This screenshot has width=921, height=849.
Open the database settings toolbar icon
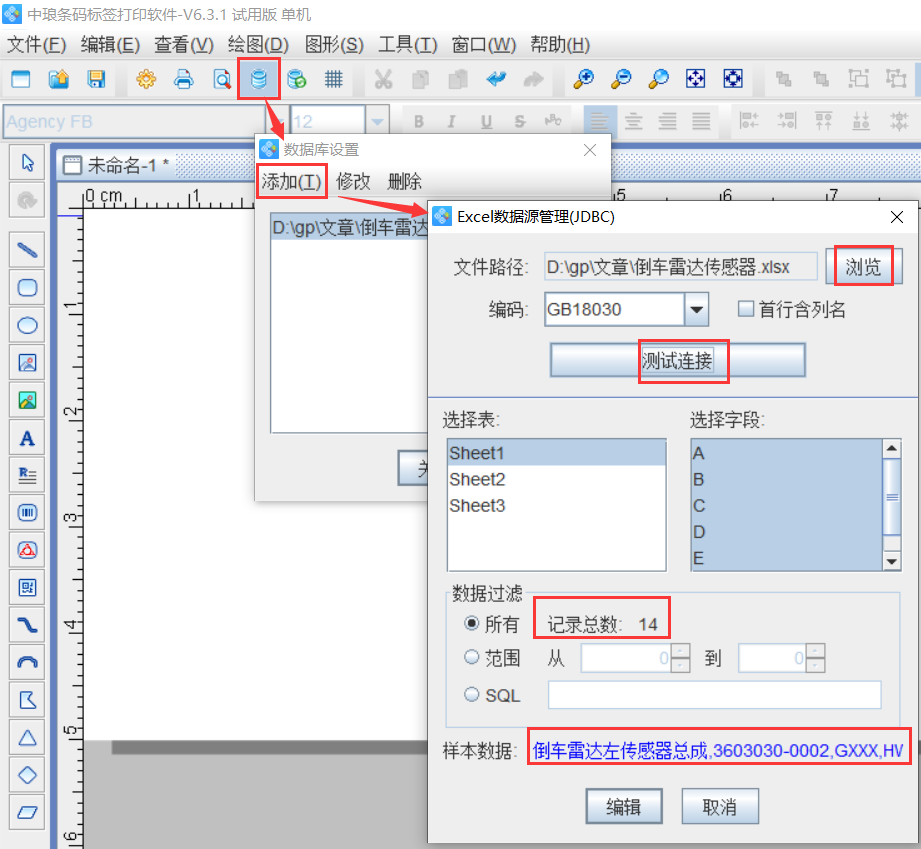tap(259, 80)
